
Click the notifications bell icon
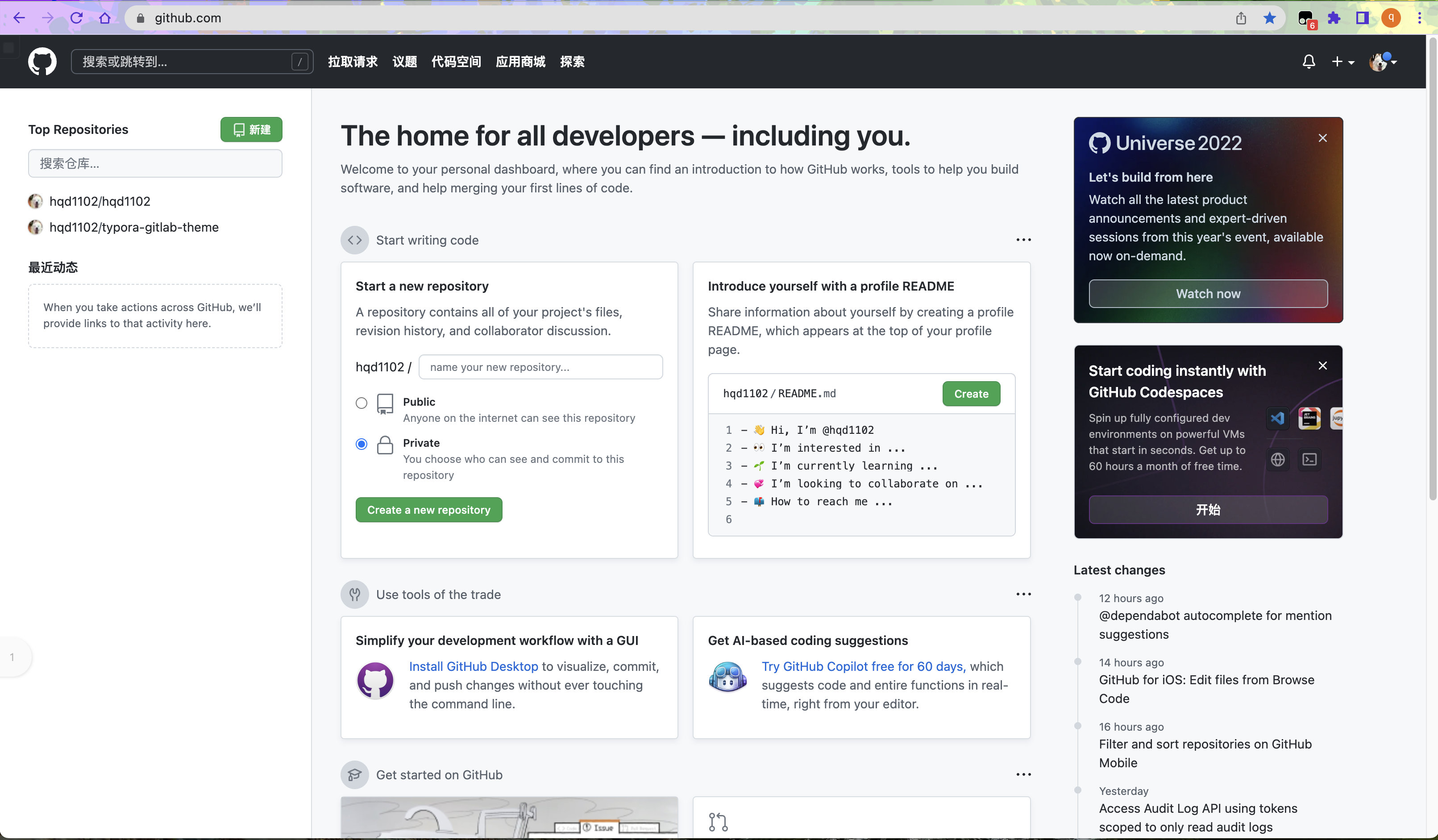1307,62
